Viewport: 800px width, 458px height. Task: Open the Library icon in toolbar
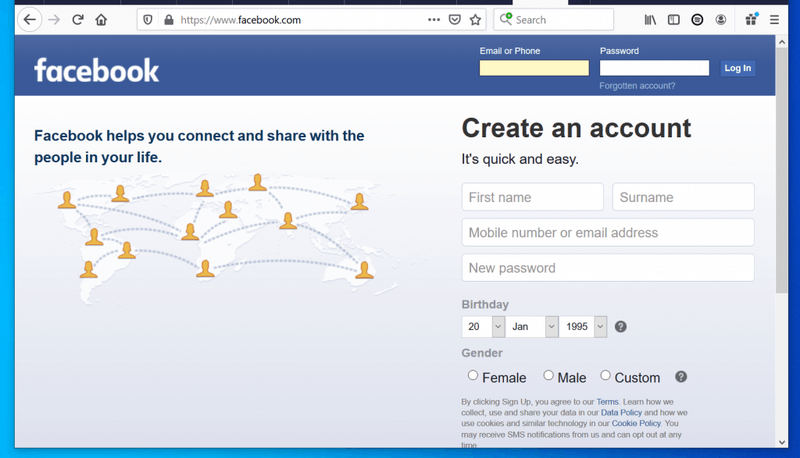(x=650, y=20)
